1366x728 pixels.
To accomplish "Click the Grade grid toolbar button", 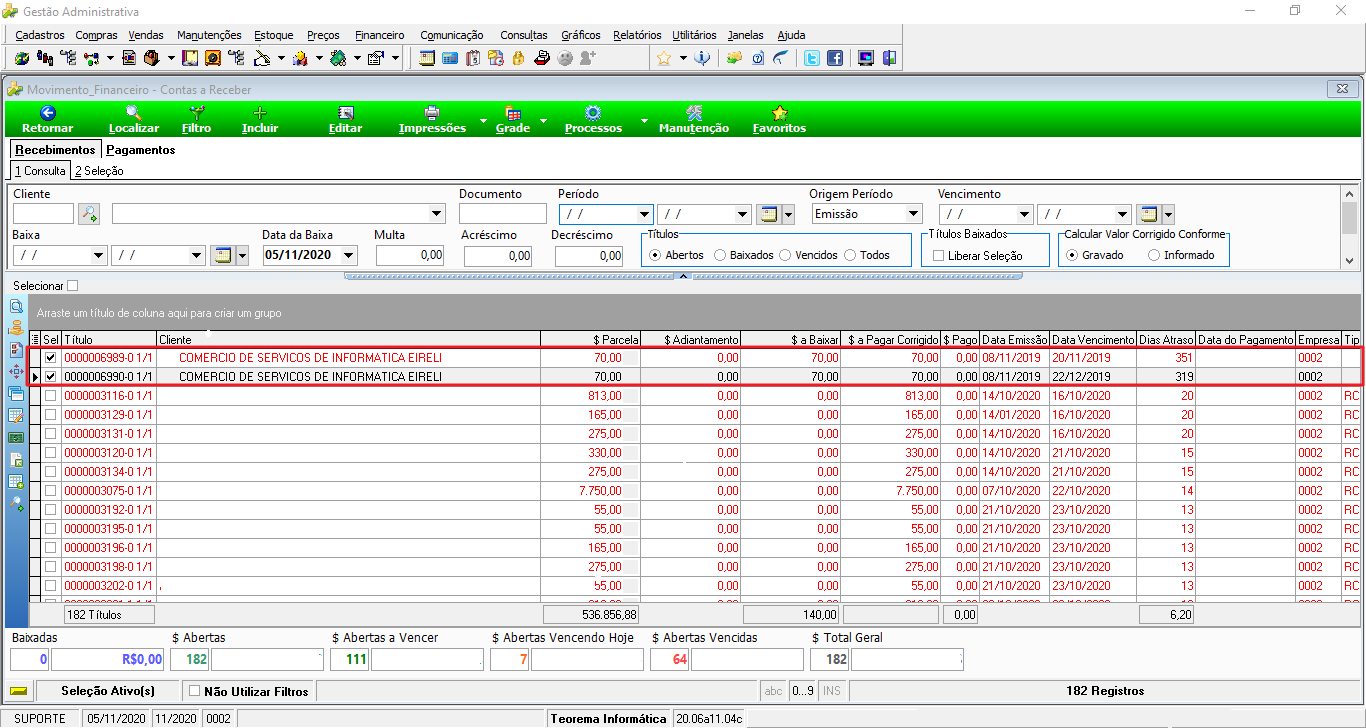I will pos(513,120).
